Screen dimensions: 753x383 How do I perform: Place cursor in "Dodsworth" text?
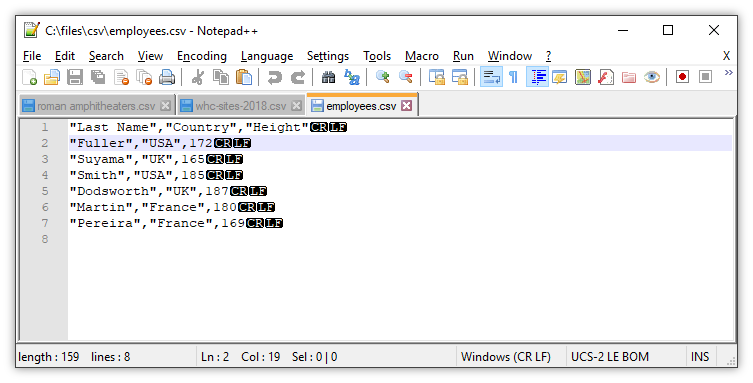[x=113, y=191]
